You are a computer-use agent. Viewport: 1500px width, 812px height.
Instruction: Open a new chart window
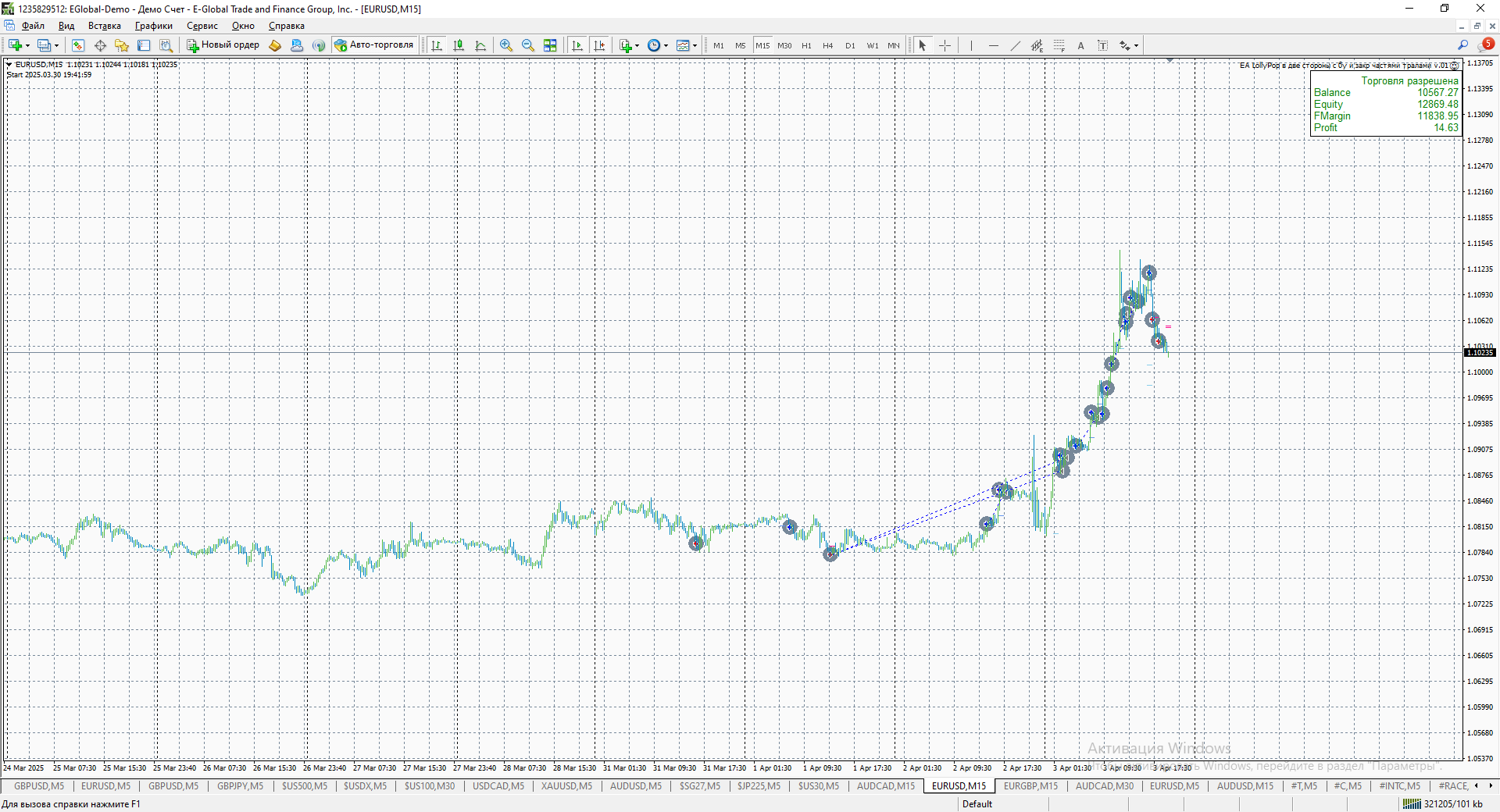pyautogui.click(x=15, y=45)
